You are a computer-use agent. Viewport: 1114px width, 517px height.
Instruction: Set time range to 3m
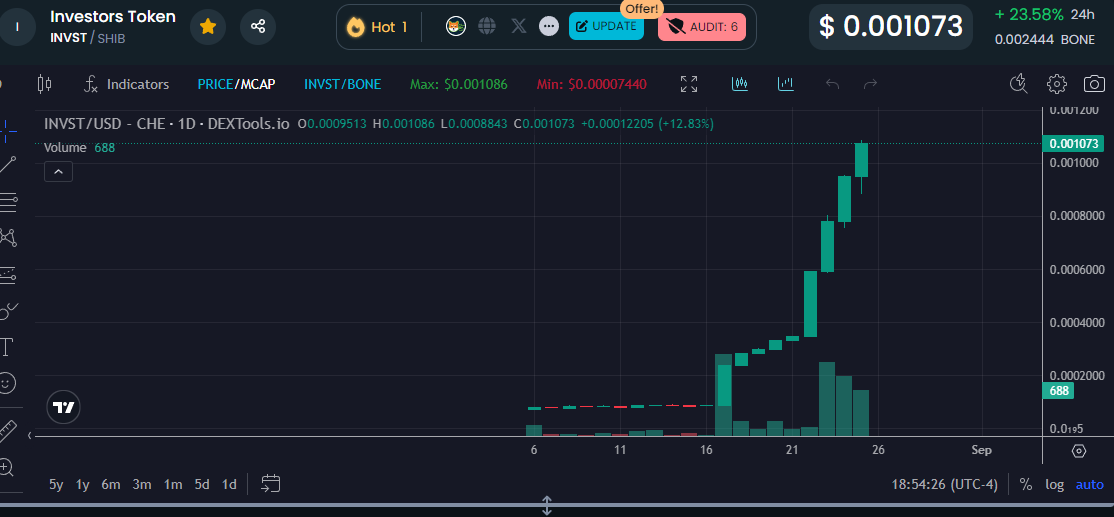coord(142,484)
